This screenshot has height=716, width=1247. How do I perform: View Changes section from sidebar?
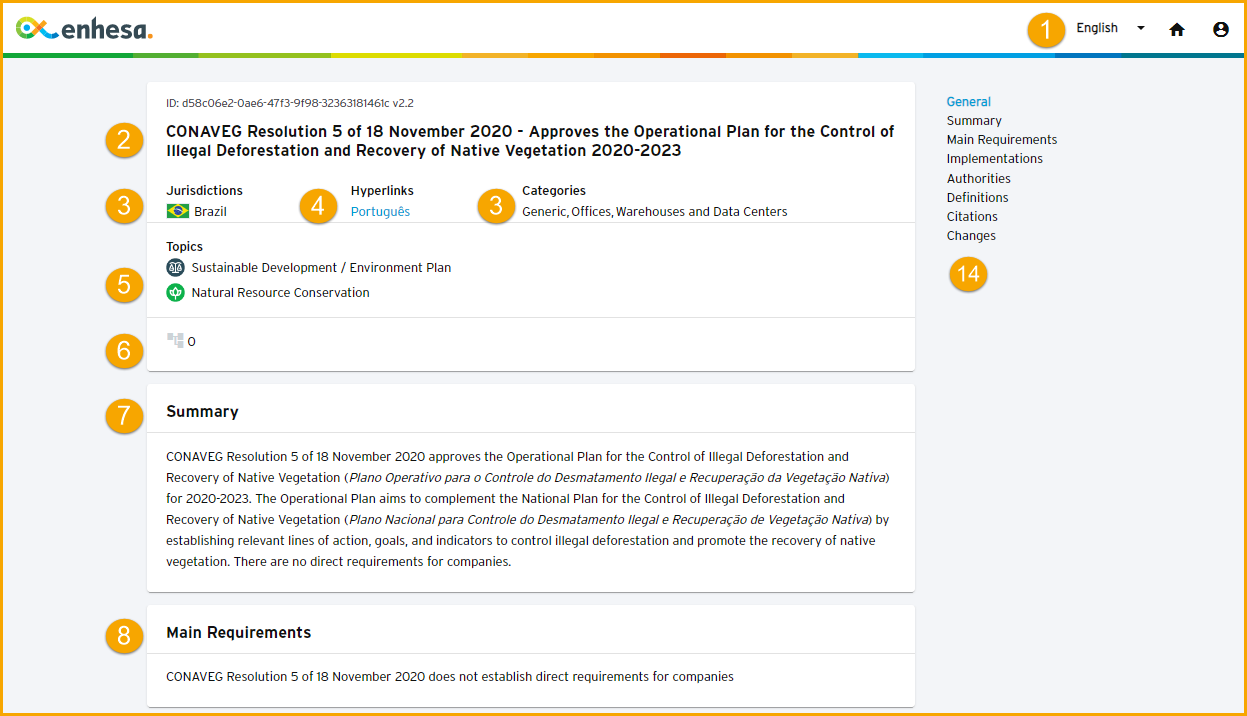971,236
